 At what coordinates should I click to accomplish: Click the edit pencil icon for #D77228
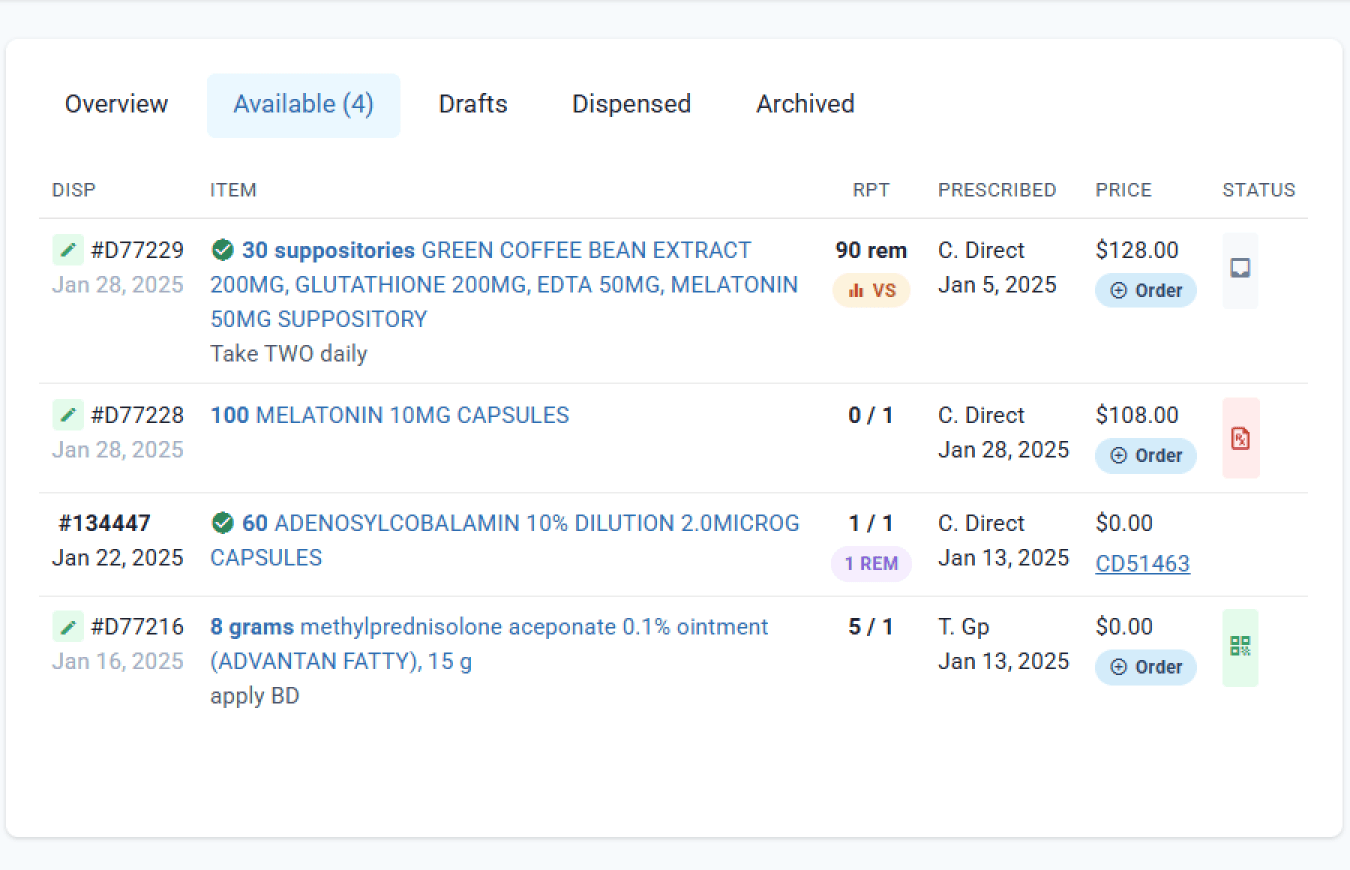click(x=68, y=415)
